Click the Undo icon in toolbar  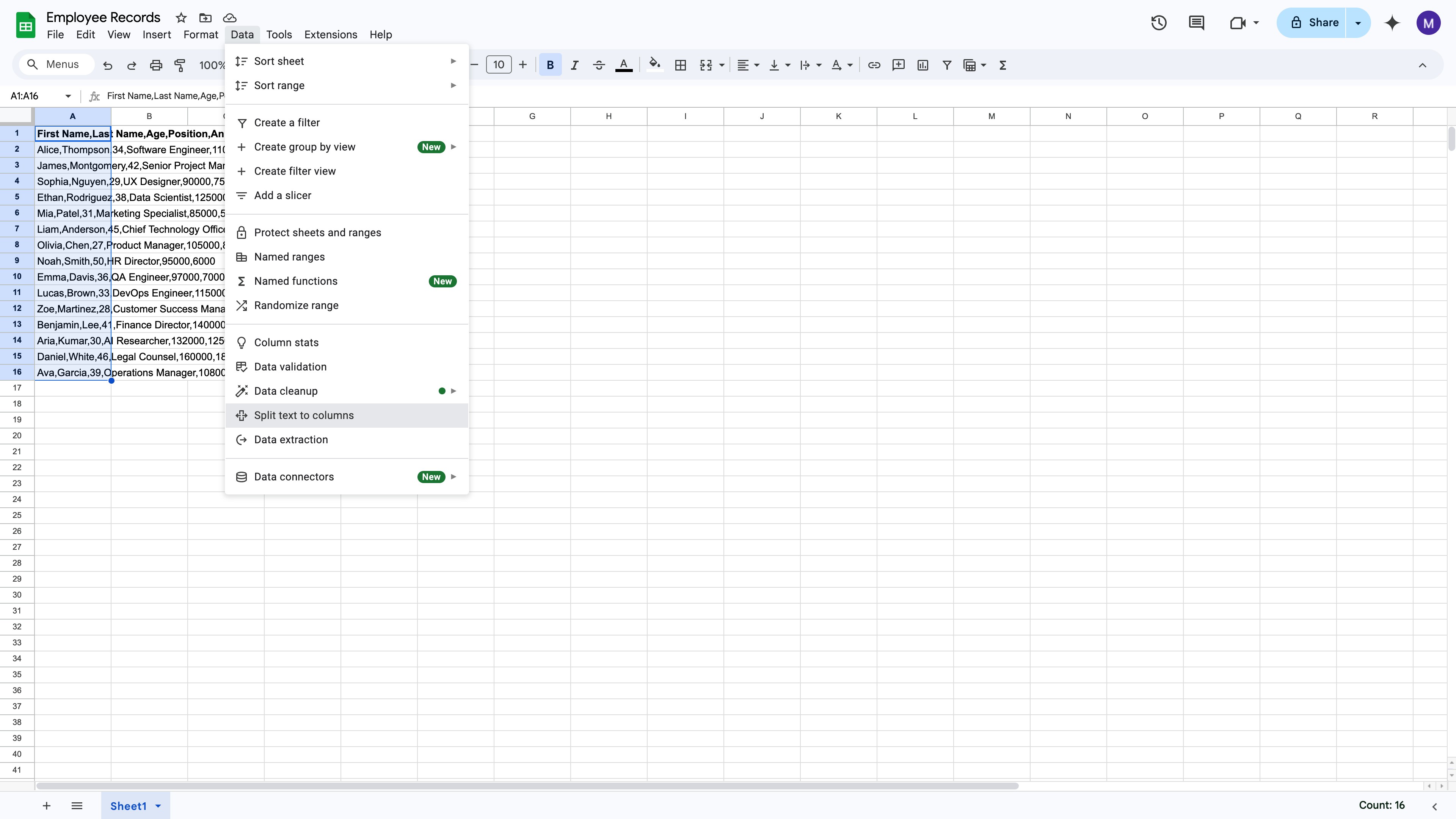[x=107, y=66]
